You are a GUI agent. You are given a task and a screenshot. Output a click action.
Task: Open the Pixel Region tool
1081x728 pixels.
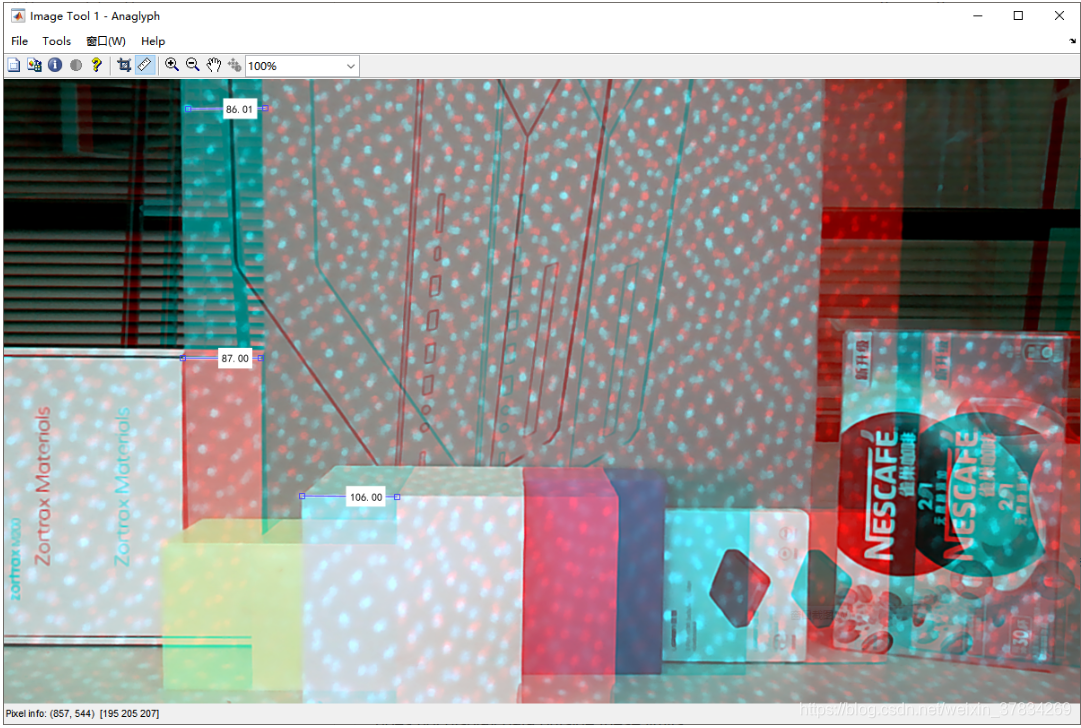tap(34, 65)
